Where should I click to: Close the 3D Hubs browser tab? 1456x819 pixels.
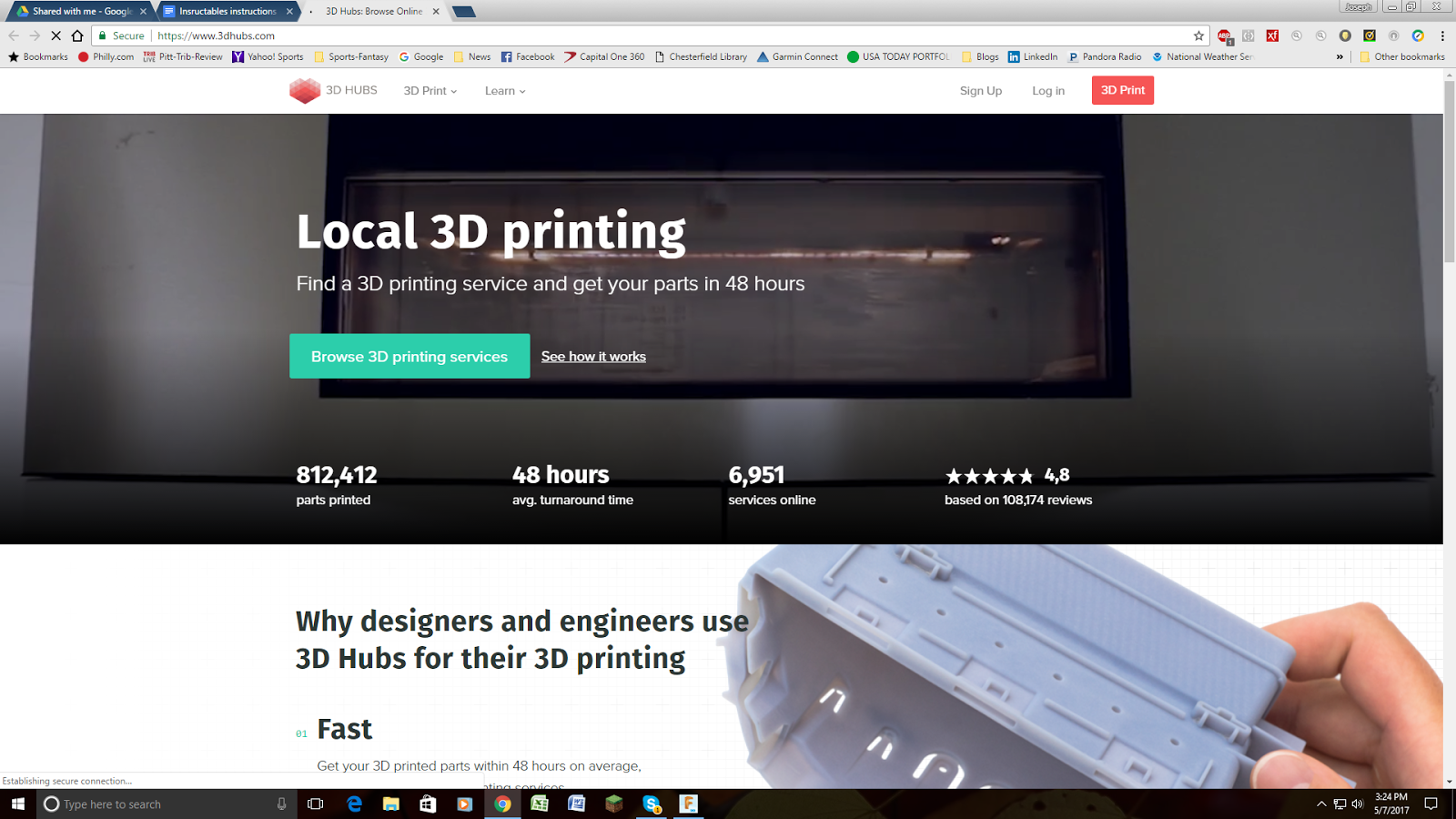(436, 12)
